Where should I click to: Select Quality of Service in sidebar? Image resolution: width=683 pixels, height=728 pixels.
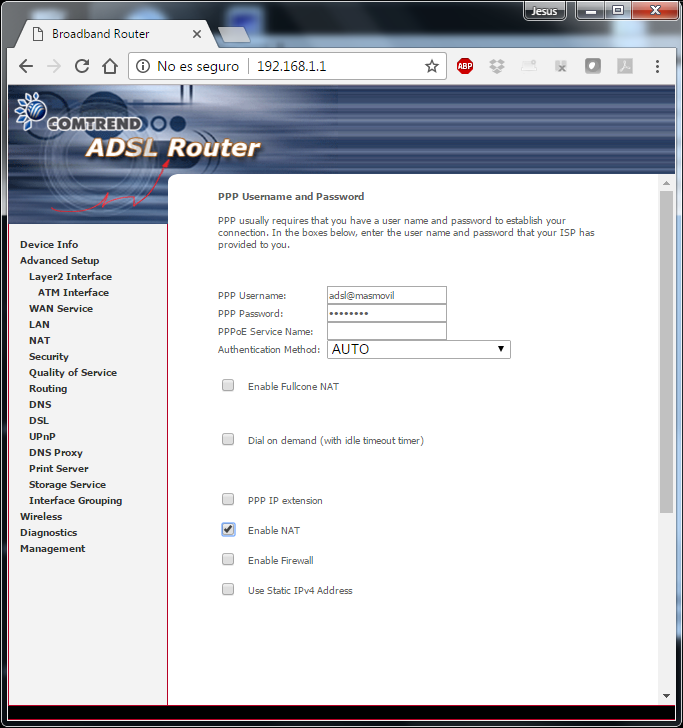pyautogui.click(x=73, y=373)
